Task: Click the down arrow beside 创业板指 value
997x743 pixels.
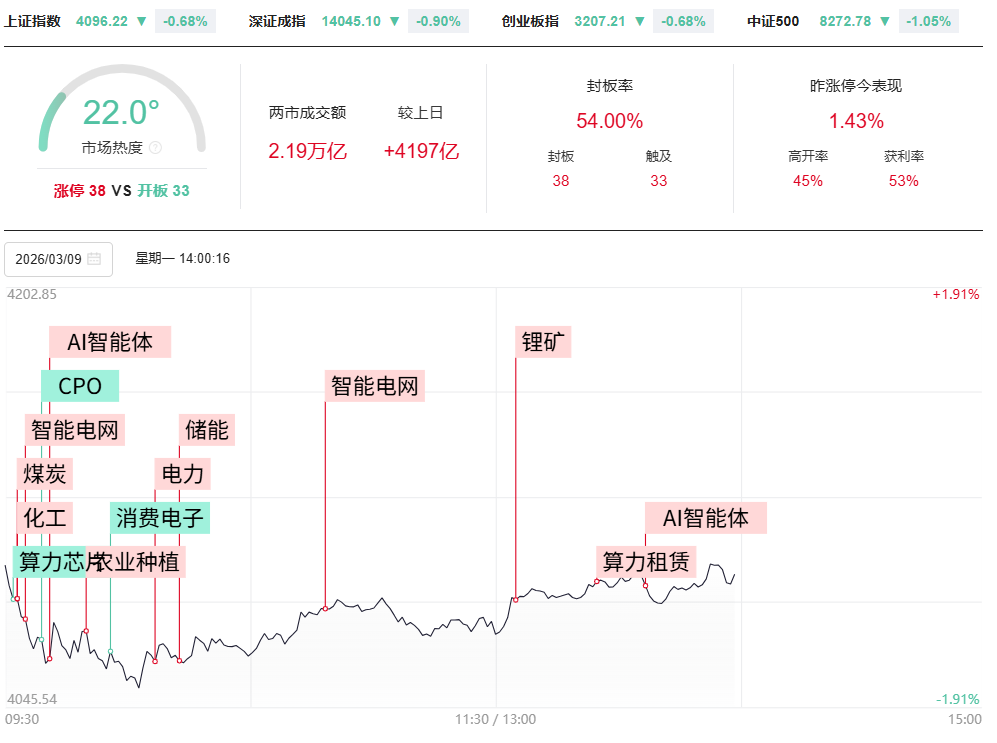Action: (639, 21)
